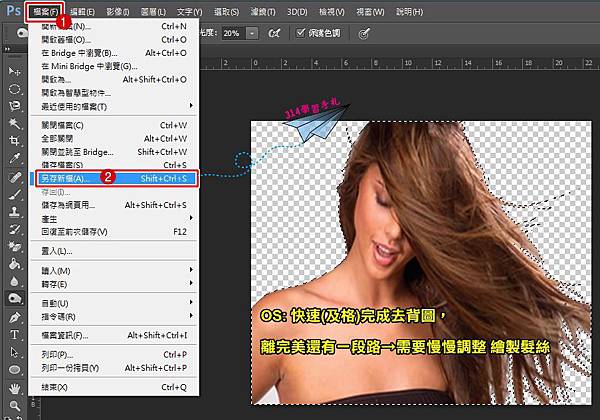Screen dimensions: 600x420
Task: Open the 編輯(E) menu
Action: tap(82, 12)
